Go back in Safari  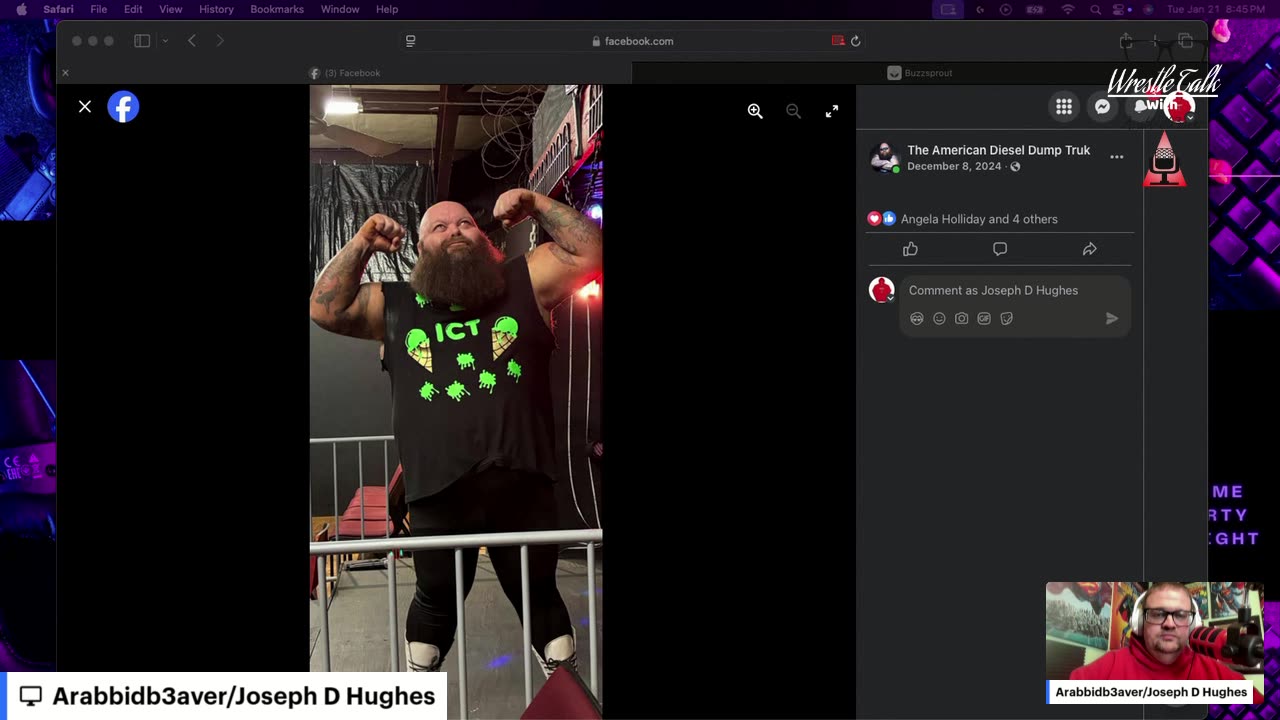[x=192, y=41]
